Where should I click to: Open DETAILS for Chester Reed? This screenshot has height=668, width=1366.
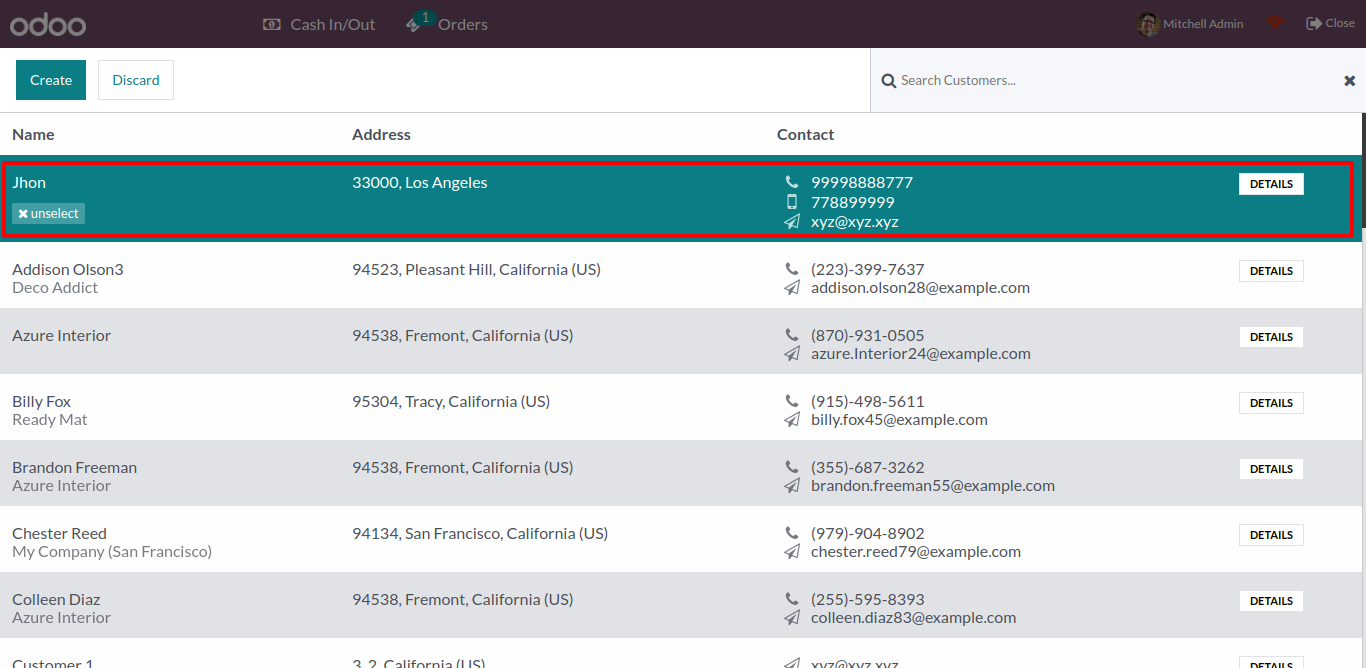pyautogui.click(x=1271, y=535)
